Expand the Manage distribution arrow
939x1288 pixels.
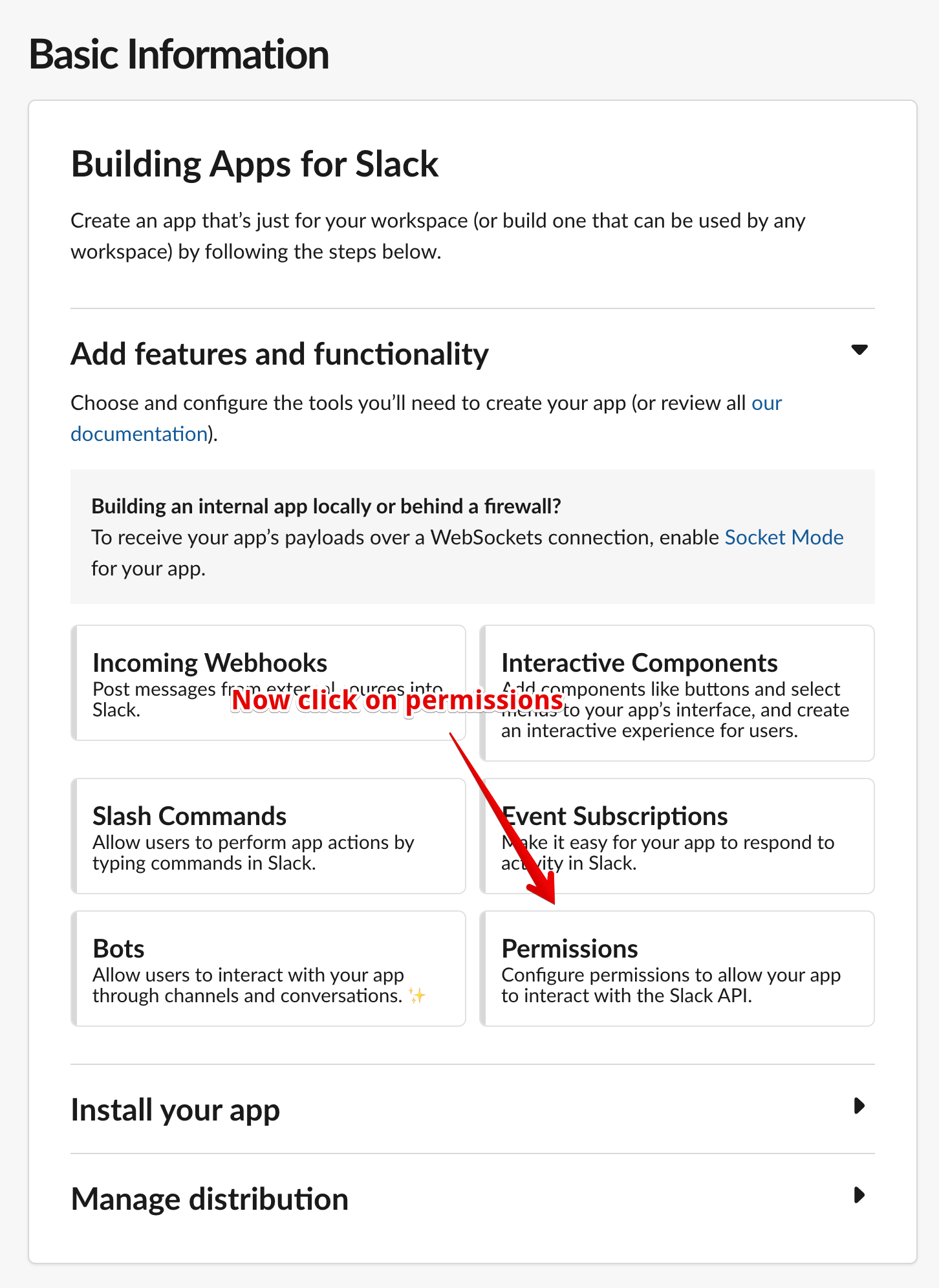pos(859,1195)
